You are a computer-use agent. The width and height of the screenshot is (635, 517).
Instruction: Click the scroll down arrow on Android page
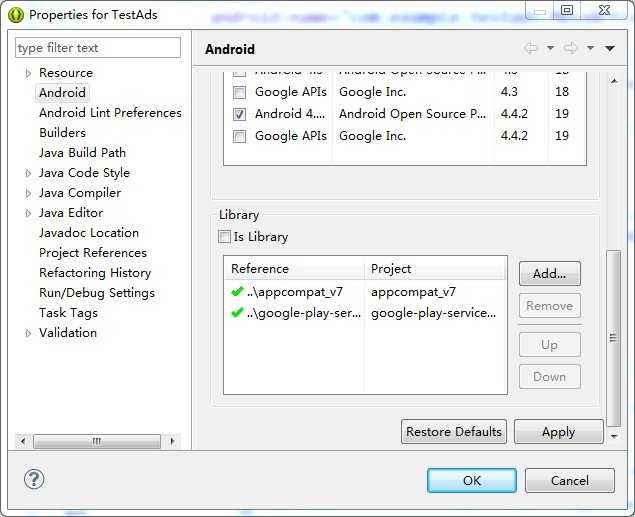[614, 436]
